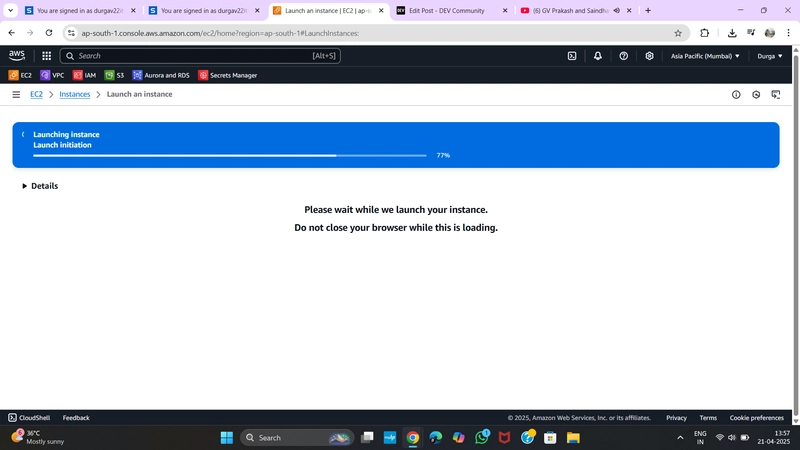Go to the Instances breadcrumb link
The height and width of the screenshot is (450, 800).
74,94
